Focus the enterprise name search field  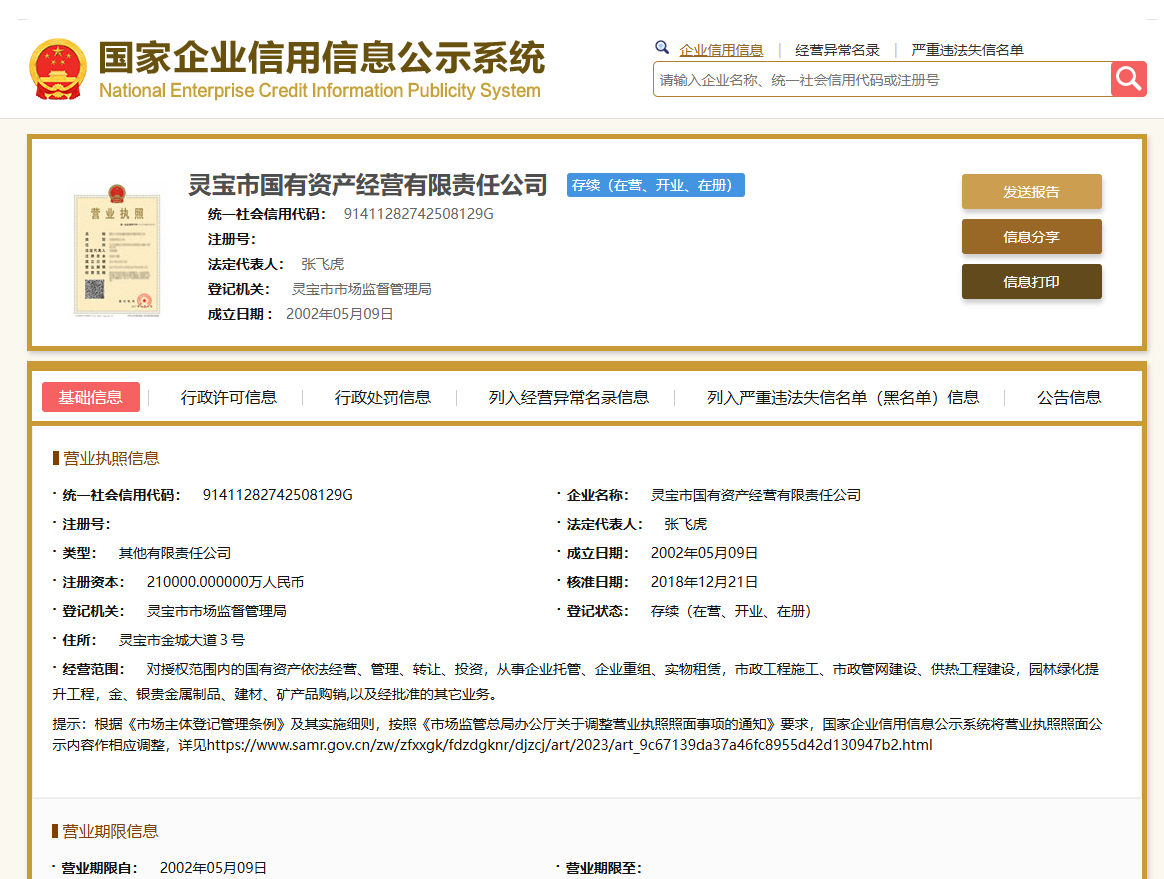pos(882,79)
